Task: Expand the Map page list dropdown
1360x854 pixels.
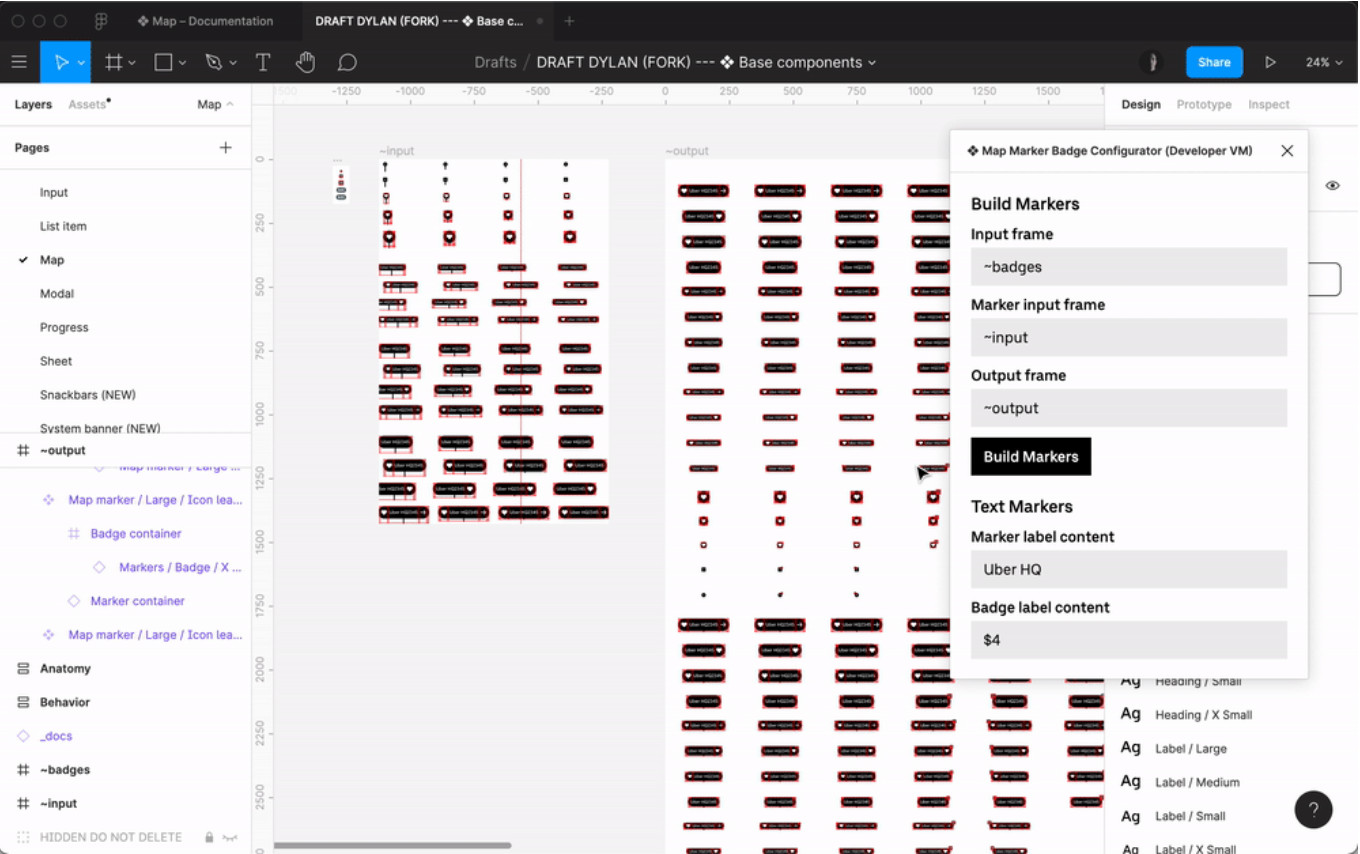Action: [x=215, y=104]
